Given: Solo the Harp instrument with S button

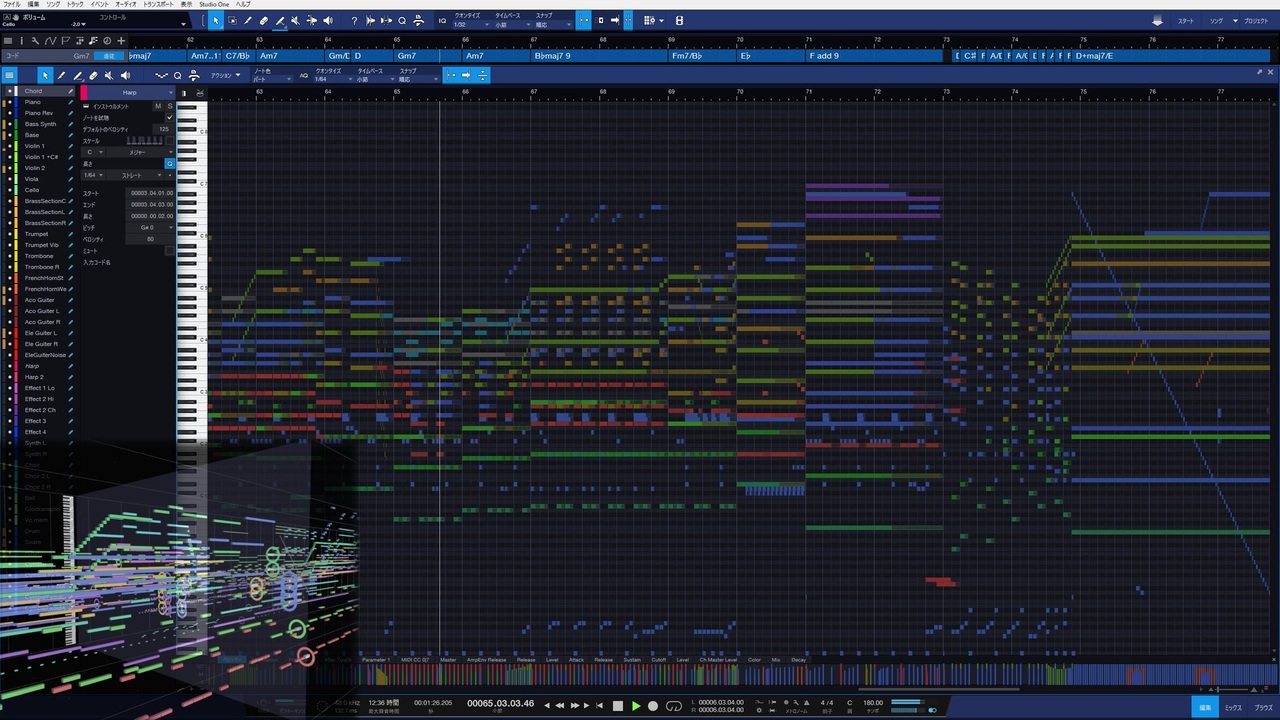Looking at the screenshot, I should [169, 105].
